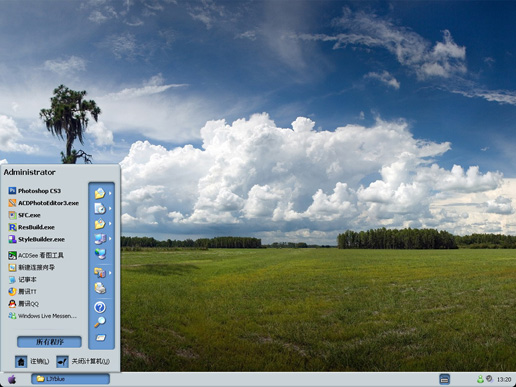Open the Run icon below Search
Image resolution: width=516 pixels, height=387 pixels.
pos(100,338)
